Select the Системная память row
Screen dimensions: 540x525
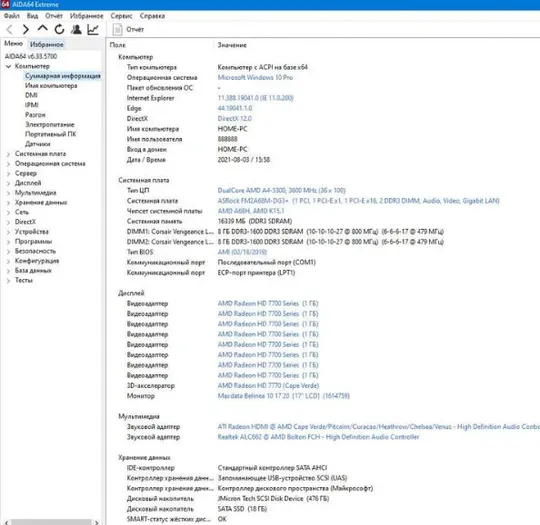coord(209,221)
